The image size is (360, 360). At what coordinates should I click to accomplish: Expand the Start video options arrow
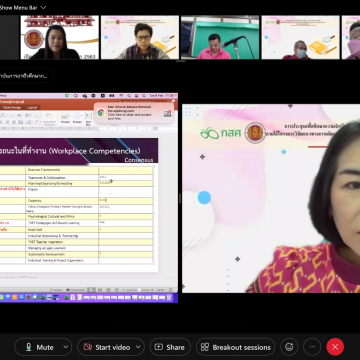[x=138, y=347]
